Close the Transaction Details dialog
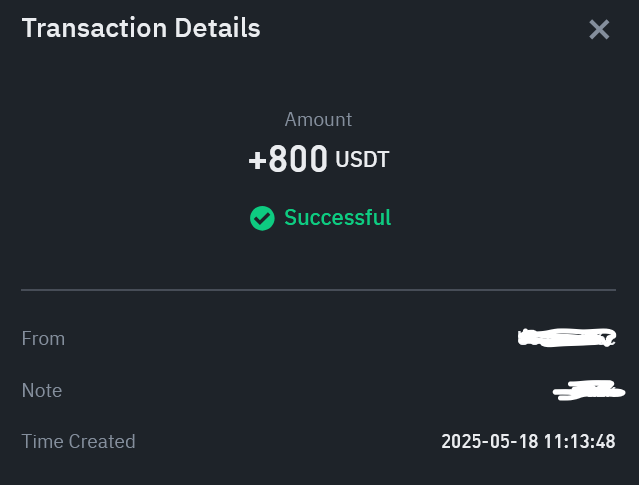 pyautogui.click(x=599, y=30)
